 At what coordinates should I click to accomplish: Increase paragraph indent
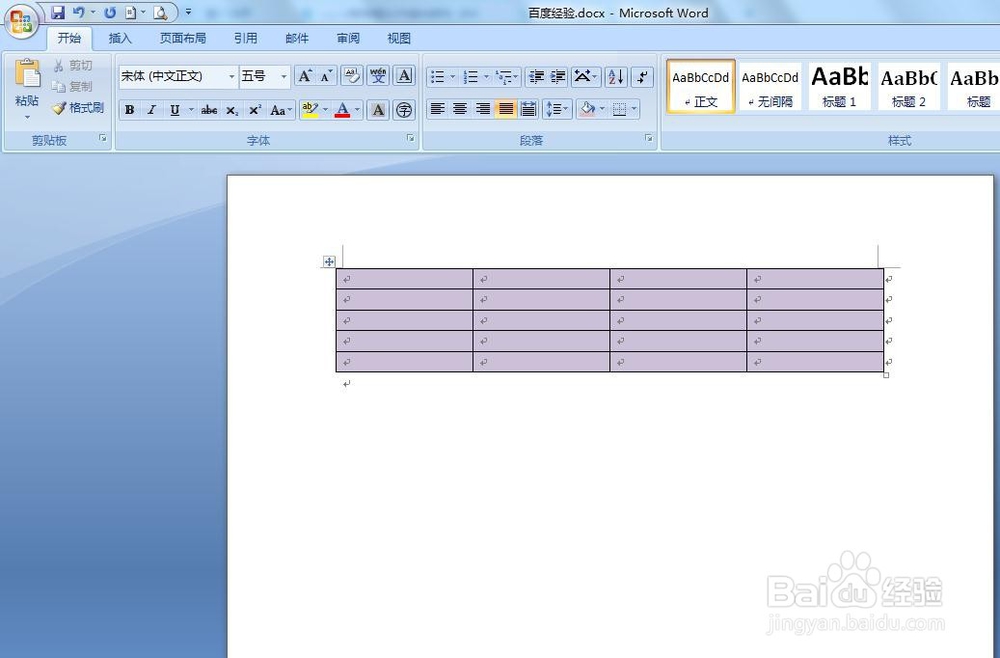[558, 77]
